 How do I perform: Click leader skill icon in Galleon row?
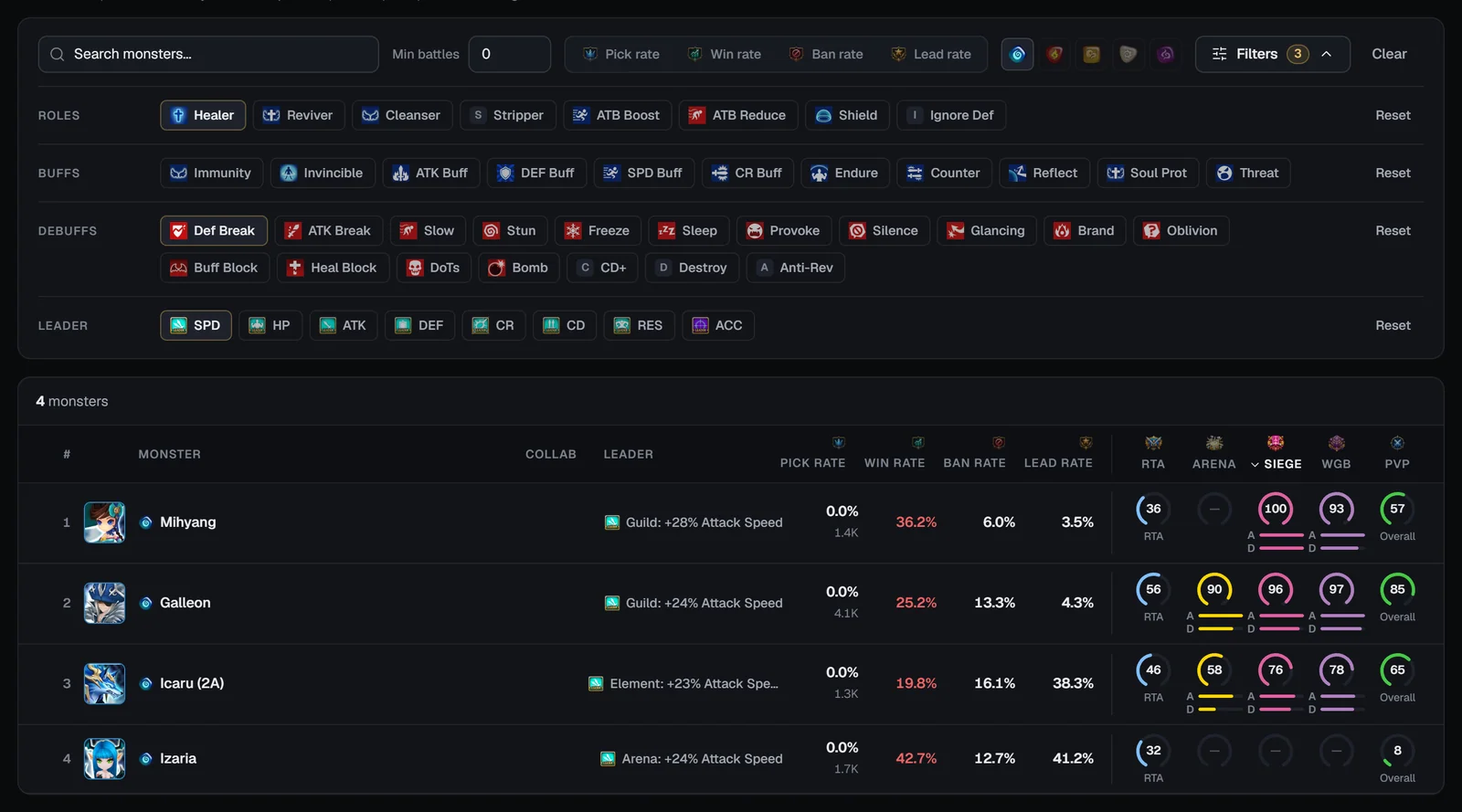pos(612,603)
